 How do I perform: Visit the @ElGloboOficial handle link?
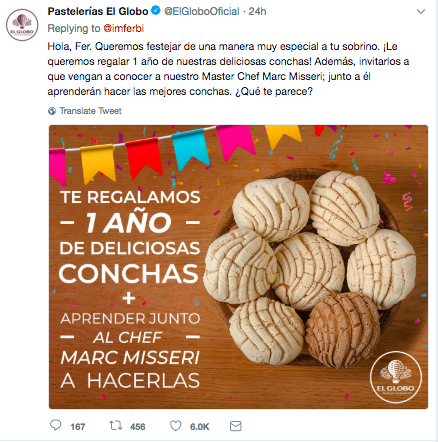coord(202,11)
